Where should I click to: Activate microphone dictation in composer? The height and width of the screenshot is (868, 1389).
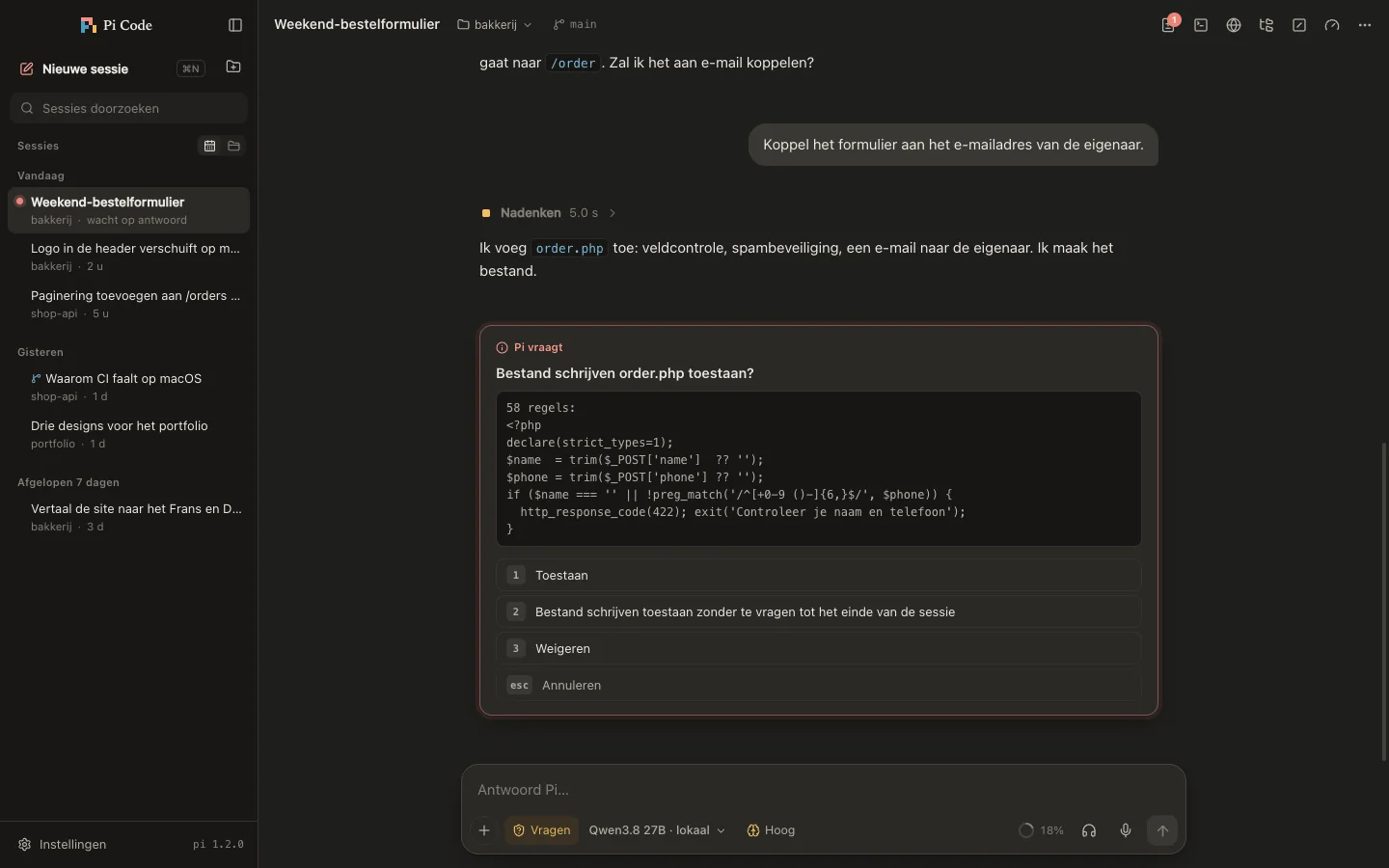click(x=1126, y=830)
